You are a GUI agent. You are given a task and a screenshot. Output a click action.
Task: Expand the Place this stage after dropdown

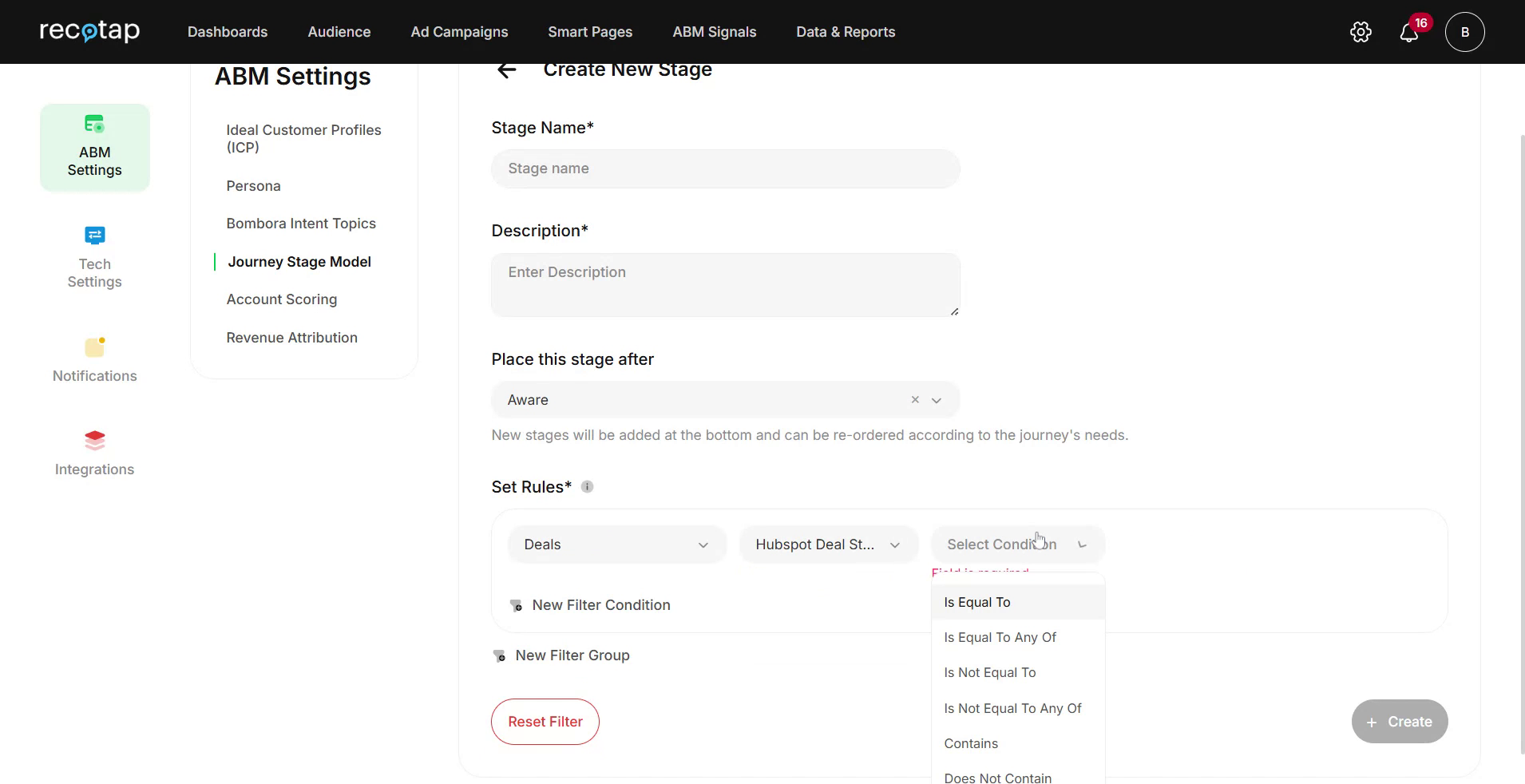pos(936,400)
